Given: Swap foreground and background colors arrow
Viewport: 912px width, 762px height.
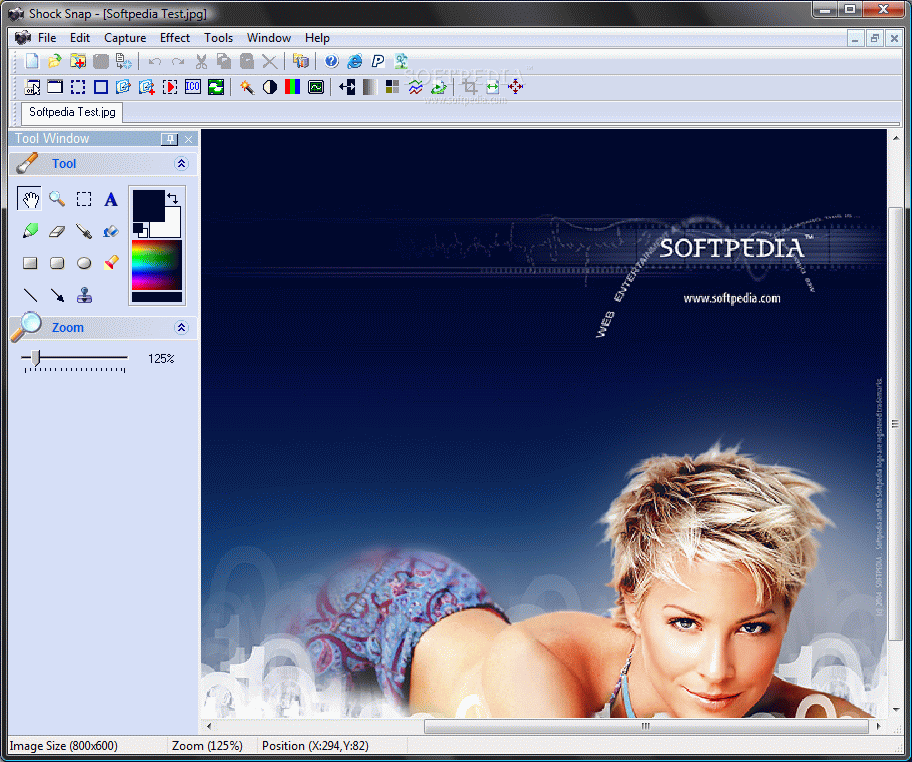Looking at the screenshot, I should pyautogui.click(x=173, y=198).
